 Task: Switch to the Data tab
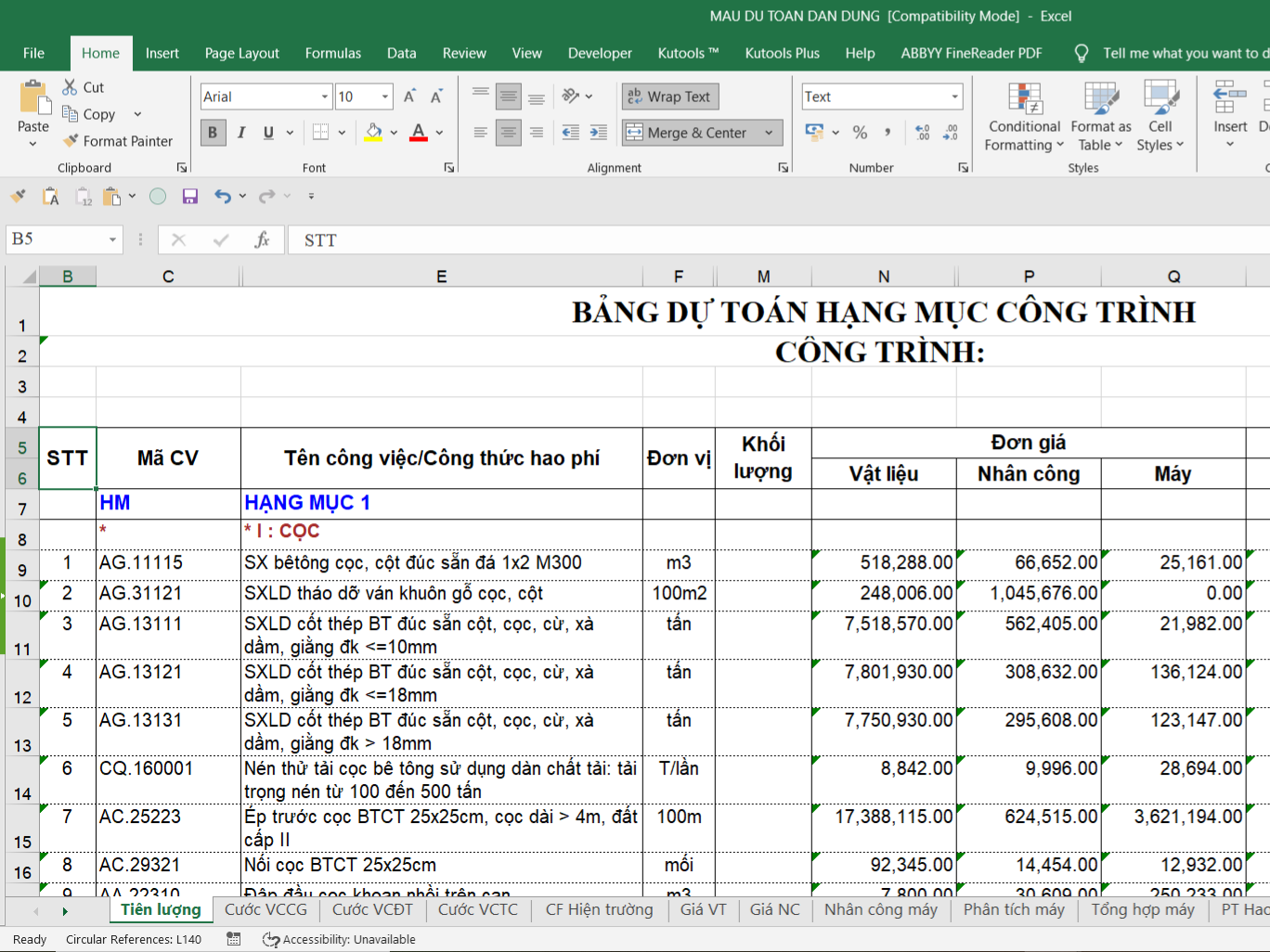click(402, 53)
